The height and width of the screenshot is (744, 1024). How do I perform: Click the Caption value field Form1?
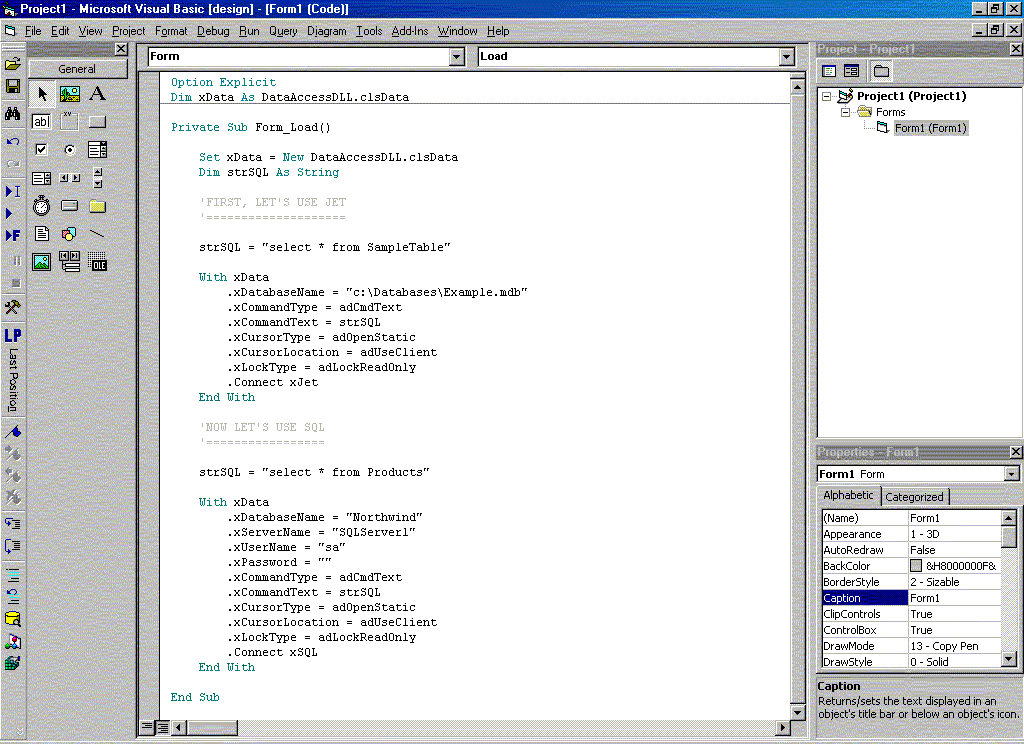tap(954, 598)
